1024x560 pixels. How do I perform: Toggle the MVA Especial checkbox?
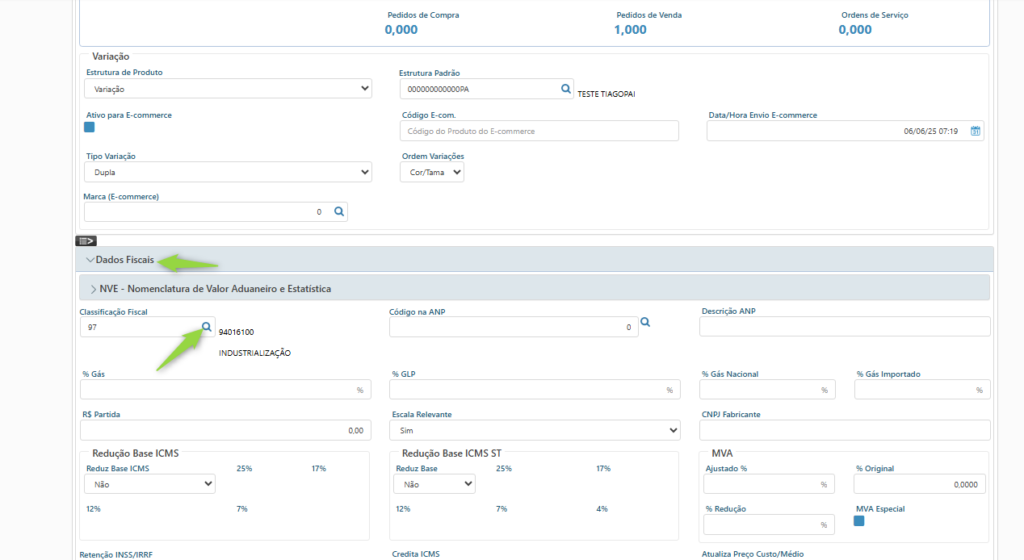(x=859, y=520)
